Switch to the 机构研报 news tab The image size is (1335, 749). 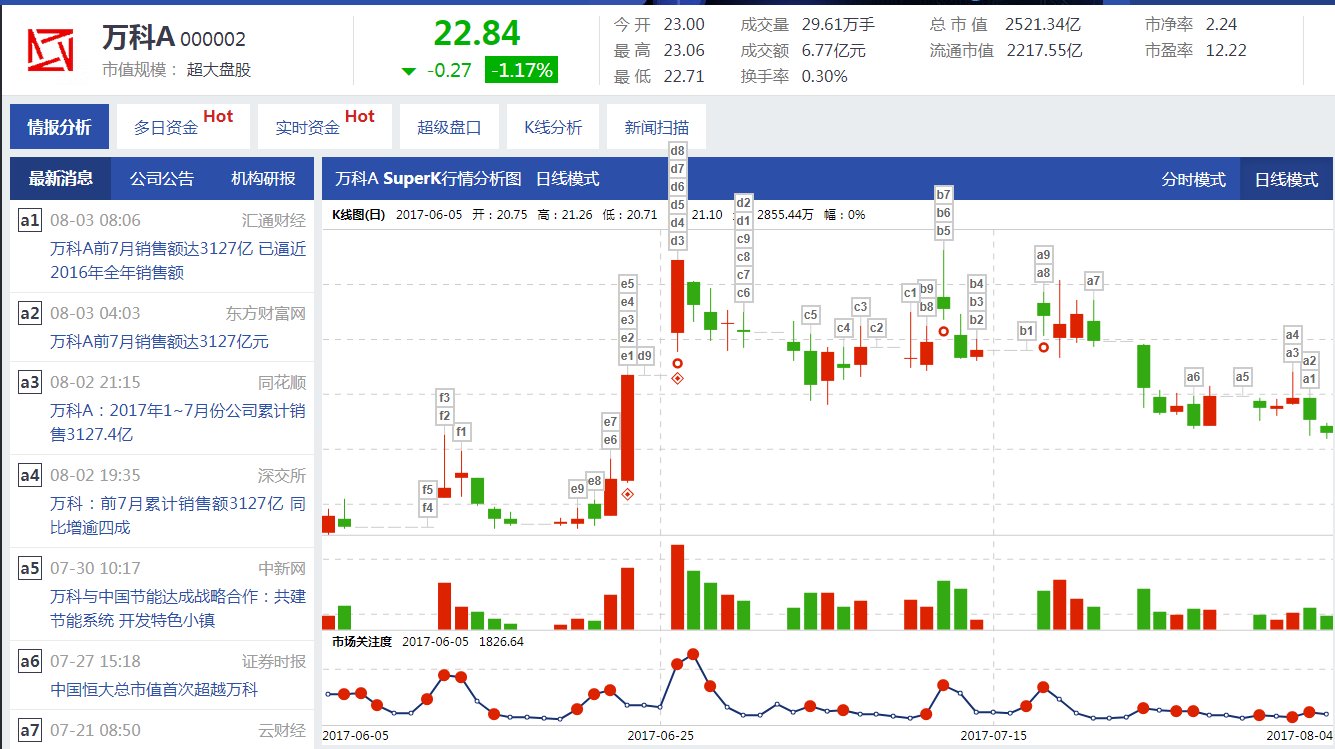click(263, 179)
